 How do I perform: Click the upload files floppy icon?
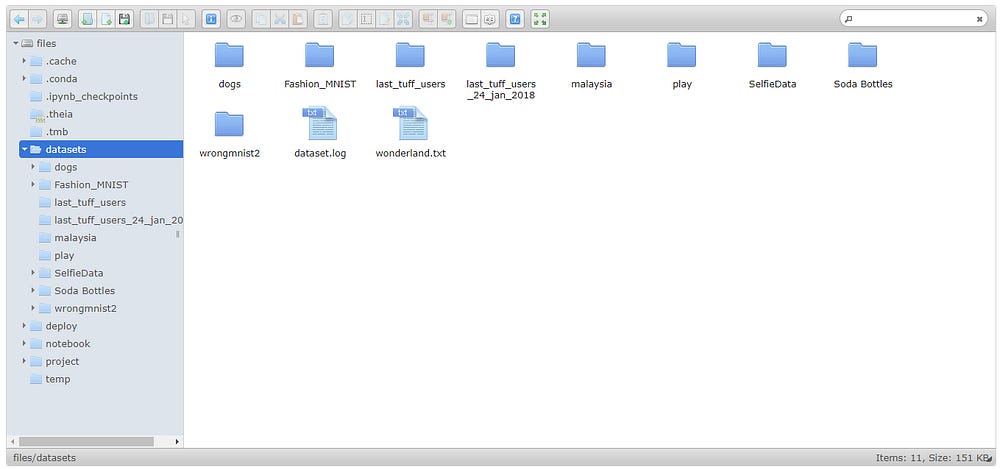coord(124,19)
